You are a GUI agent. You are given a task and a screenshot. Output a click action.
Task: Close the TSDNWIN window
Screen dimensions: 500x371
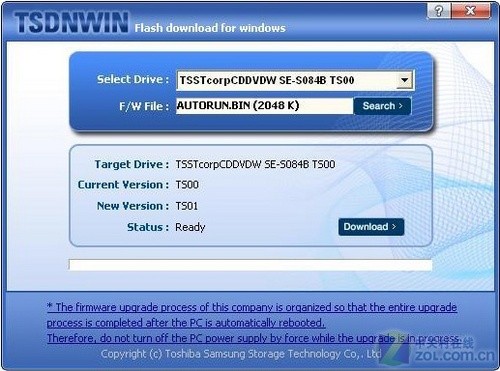point(470,11)
